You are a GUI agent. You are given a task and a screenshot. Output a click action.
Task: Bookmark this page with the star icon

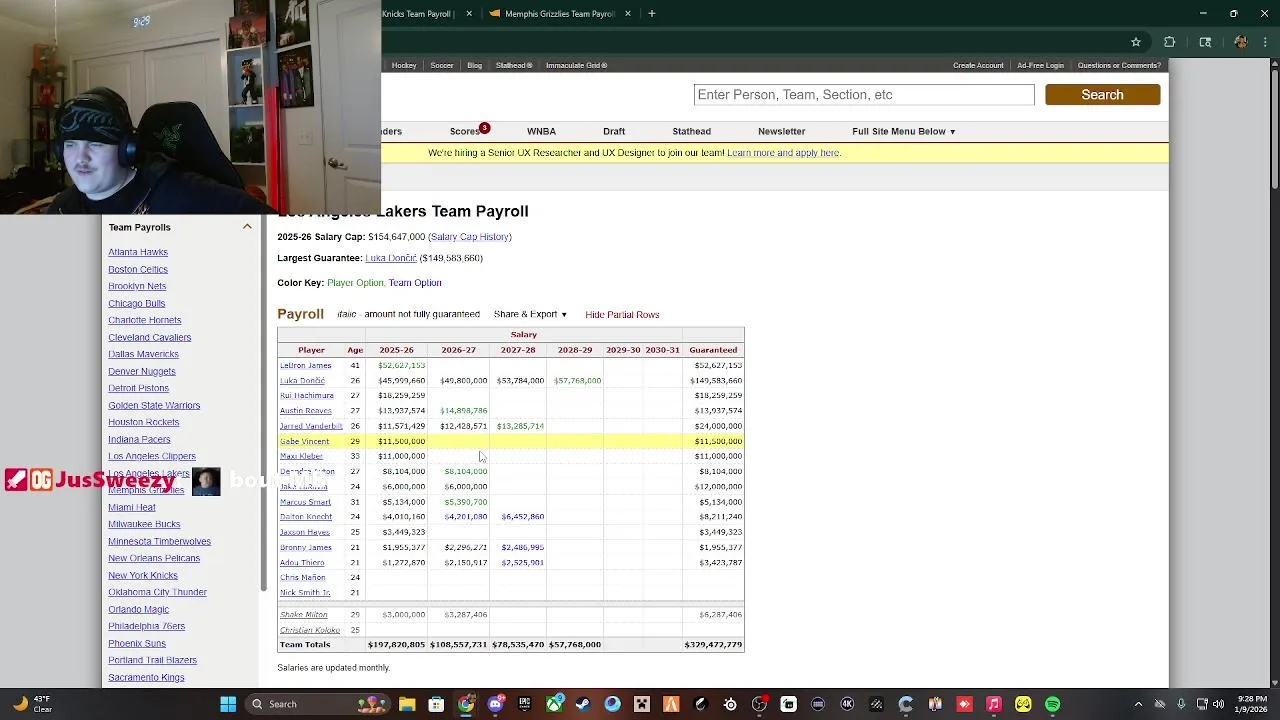(x=1136, y=42)
